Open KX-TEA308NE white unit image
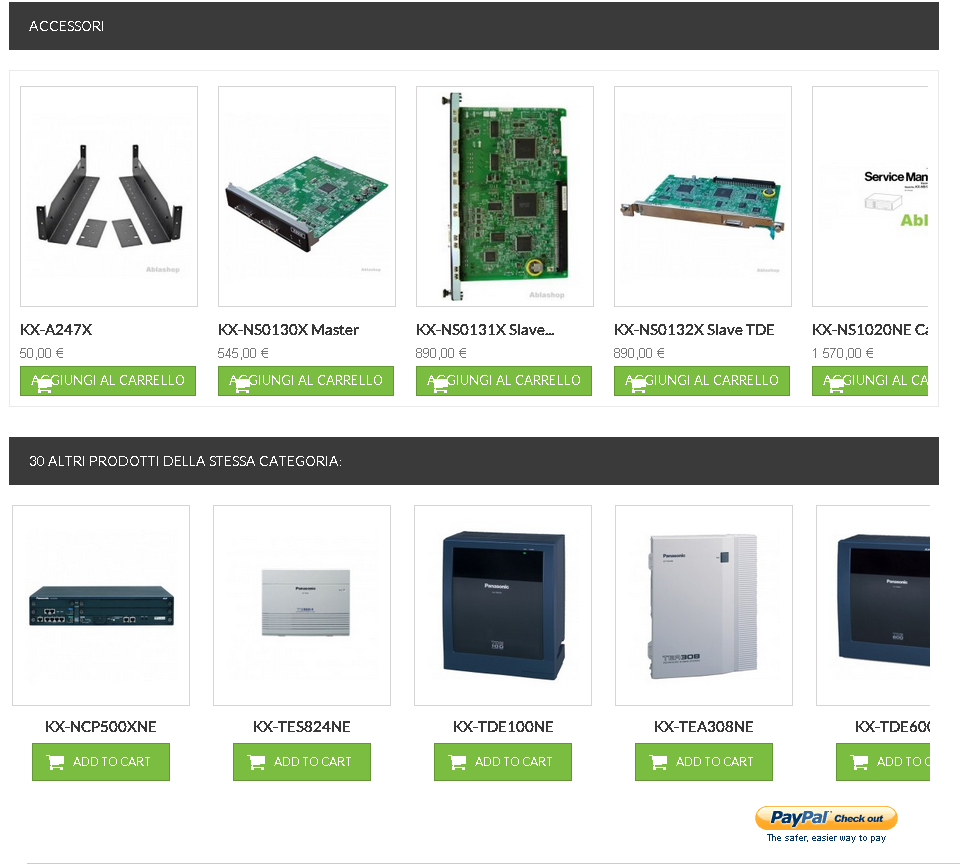 (704, 605)
